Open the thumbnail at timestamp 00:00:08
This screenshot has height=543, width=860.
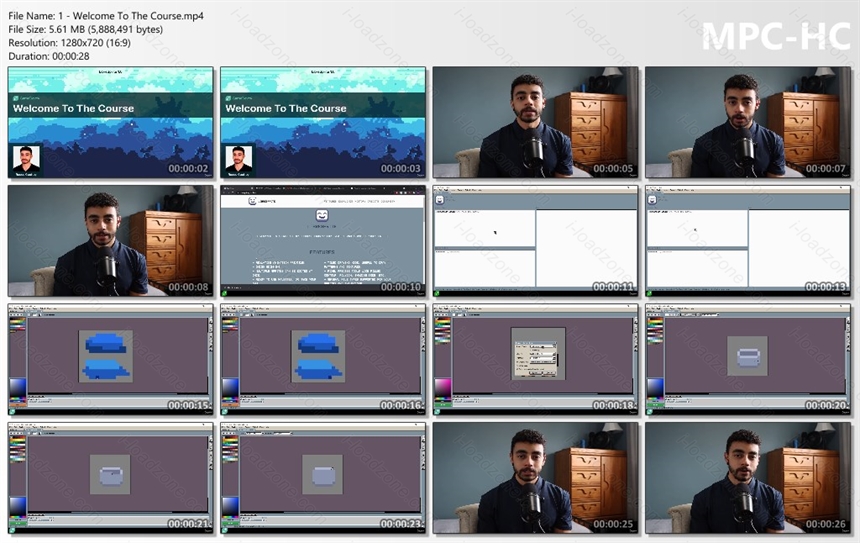(x=110, y=241)
